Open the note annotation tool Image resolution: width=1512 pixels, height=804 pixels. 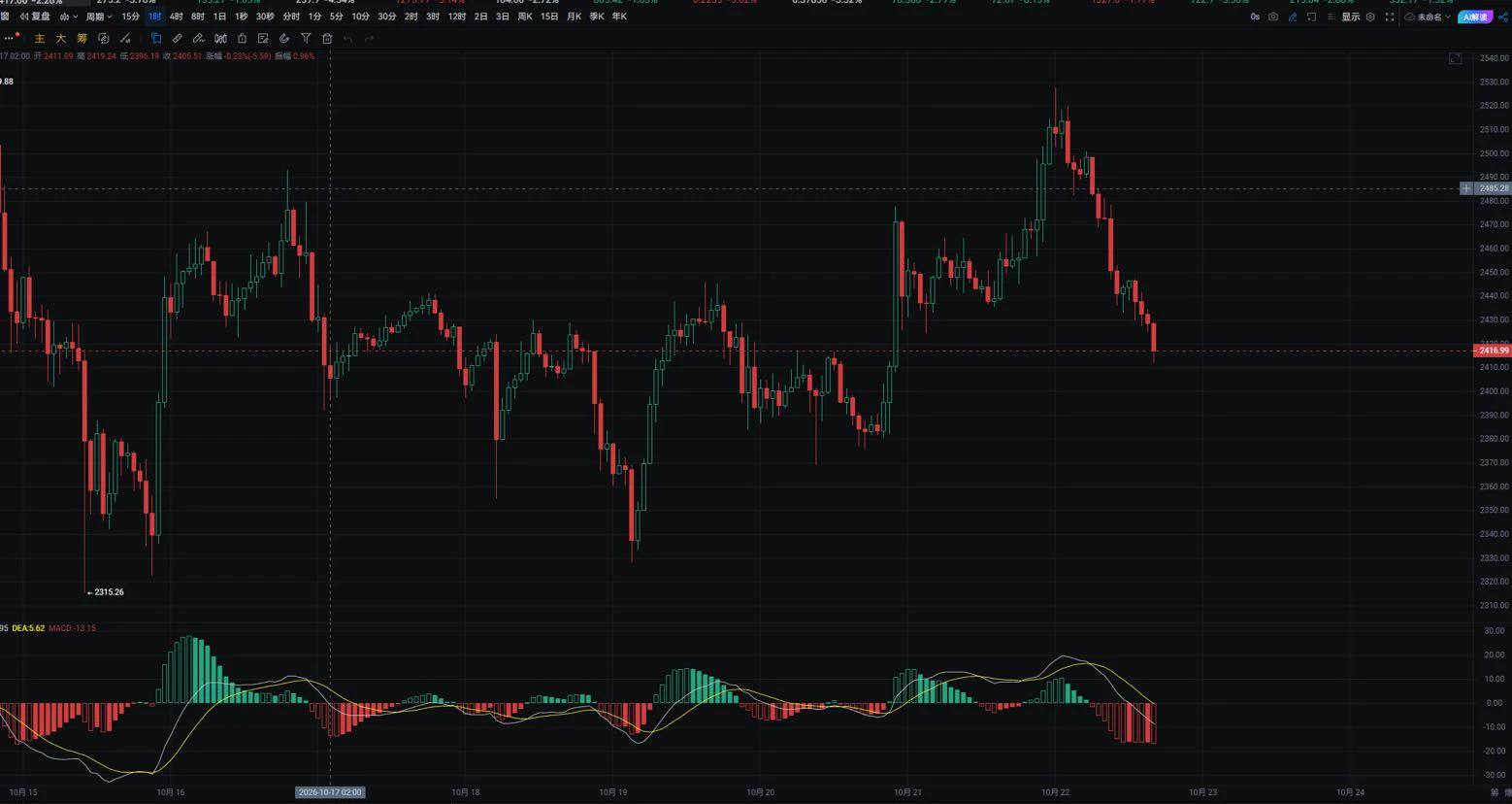pos(263,39)
